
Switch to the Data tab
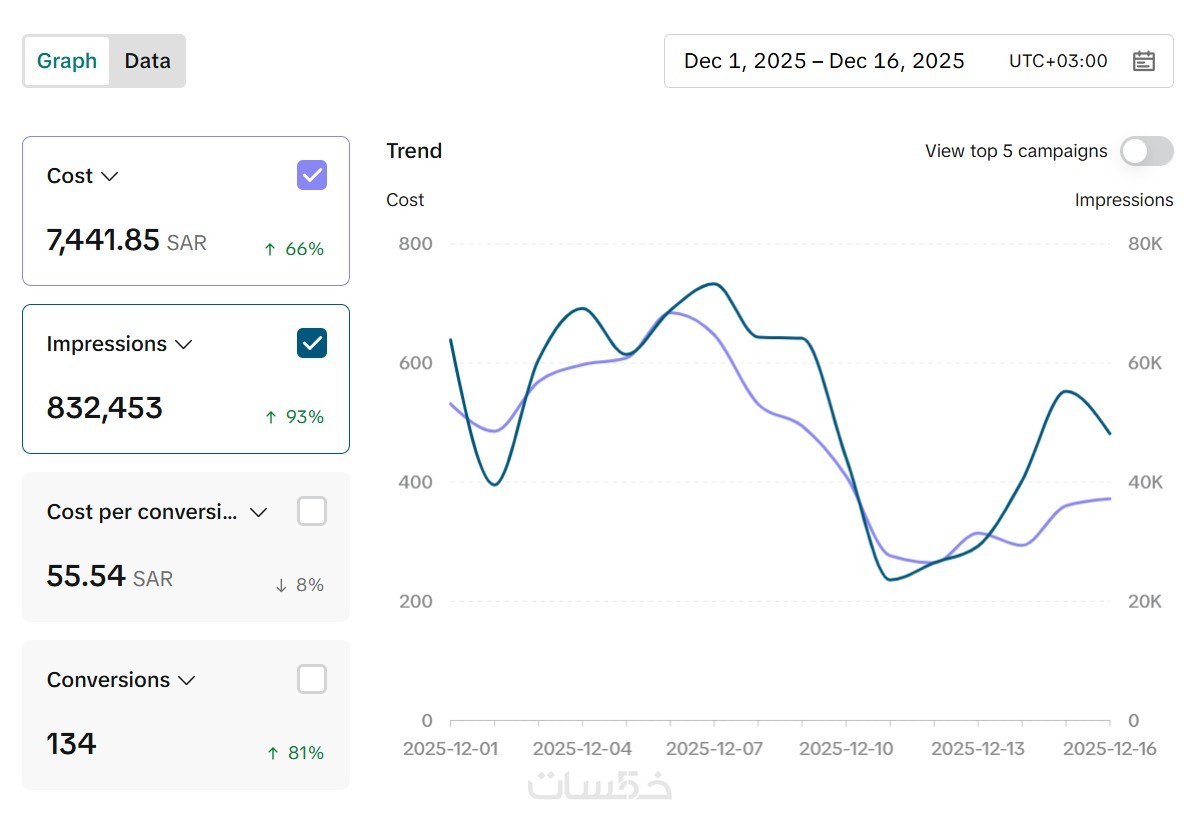(x=147, y=61)
